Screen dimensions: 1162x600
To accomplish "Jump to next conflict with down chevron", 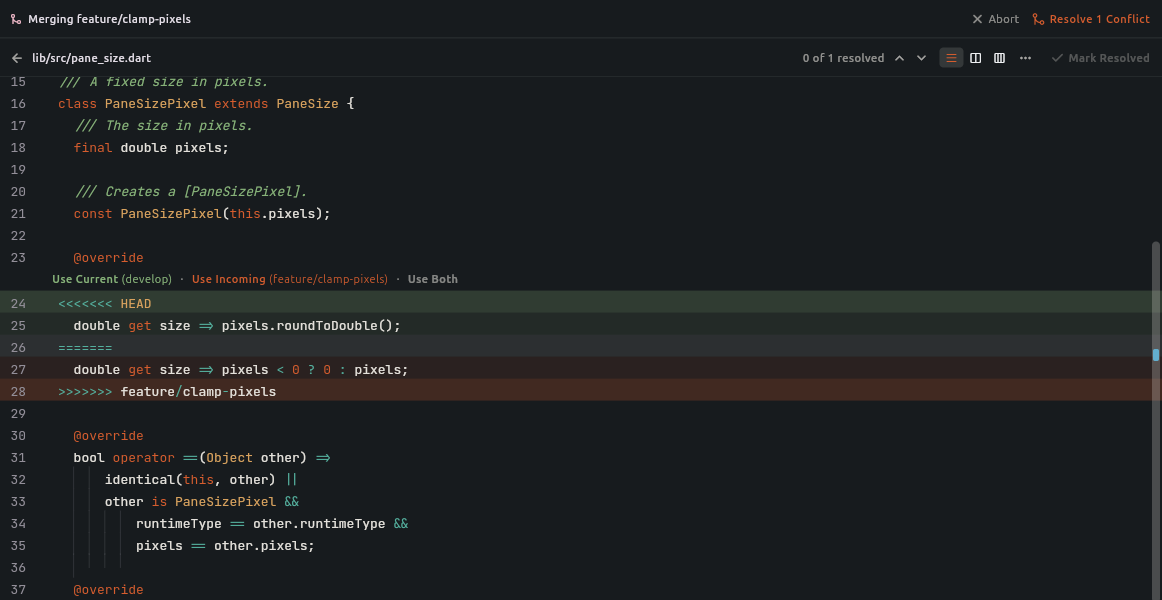I will [x=921, y=58].
